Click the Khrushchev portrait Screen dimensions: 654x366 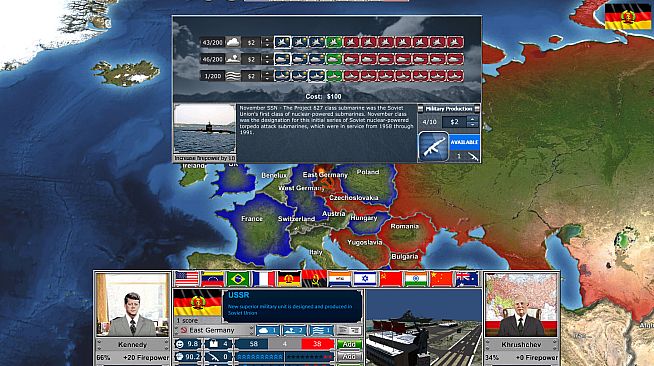coord(521,305)
